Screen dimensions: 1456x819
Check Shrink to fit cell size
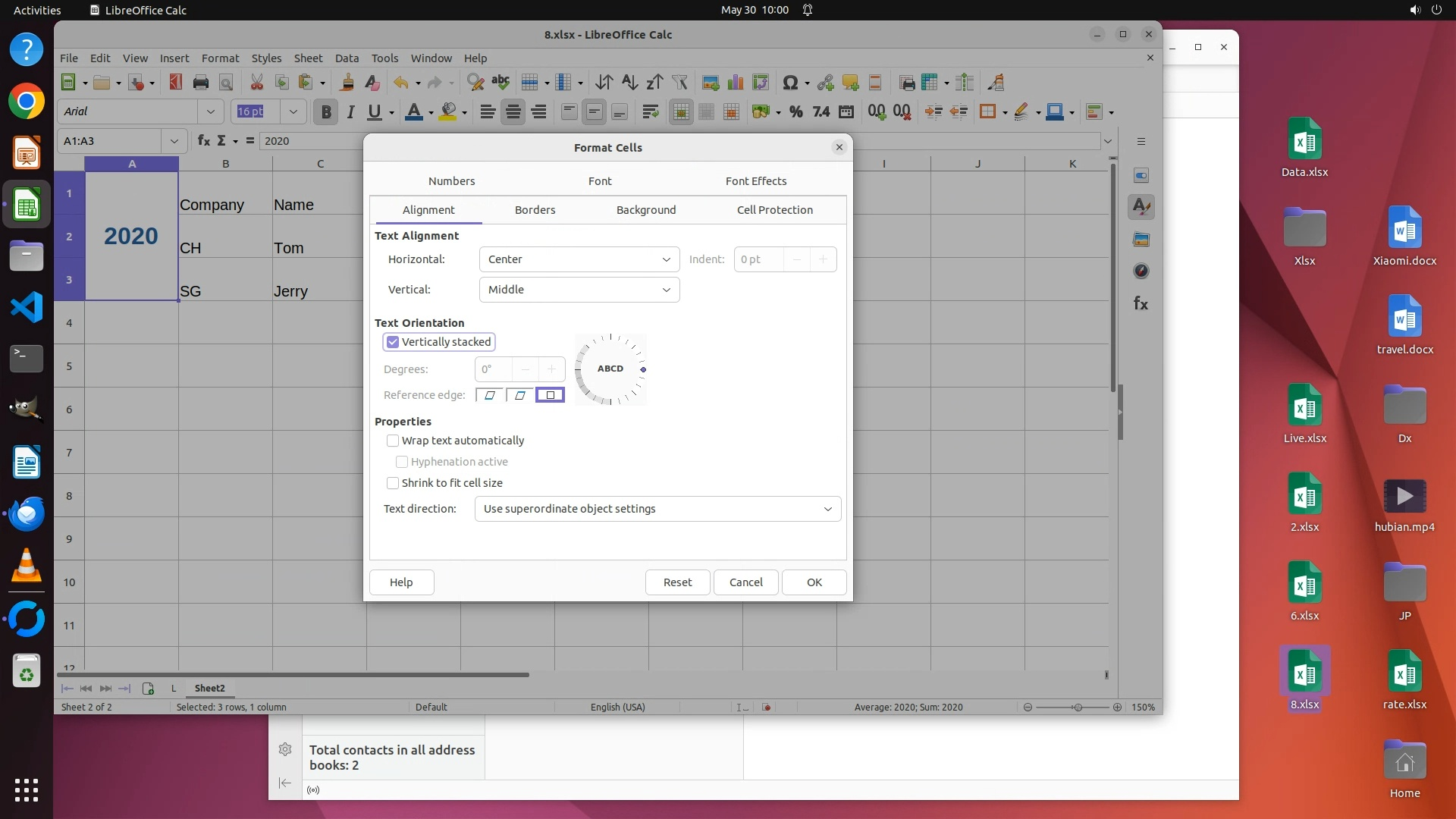tap(393, 483)
